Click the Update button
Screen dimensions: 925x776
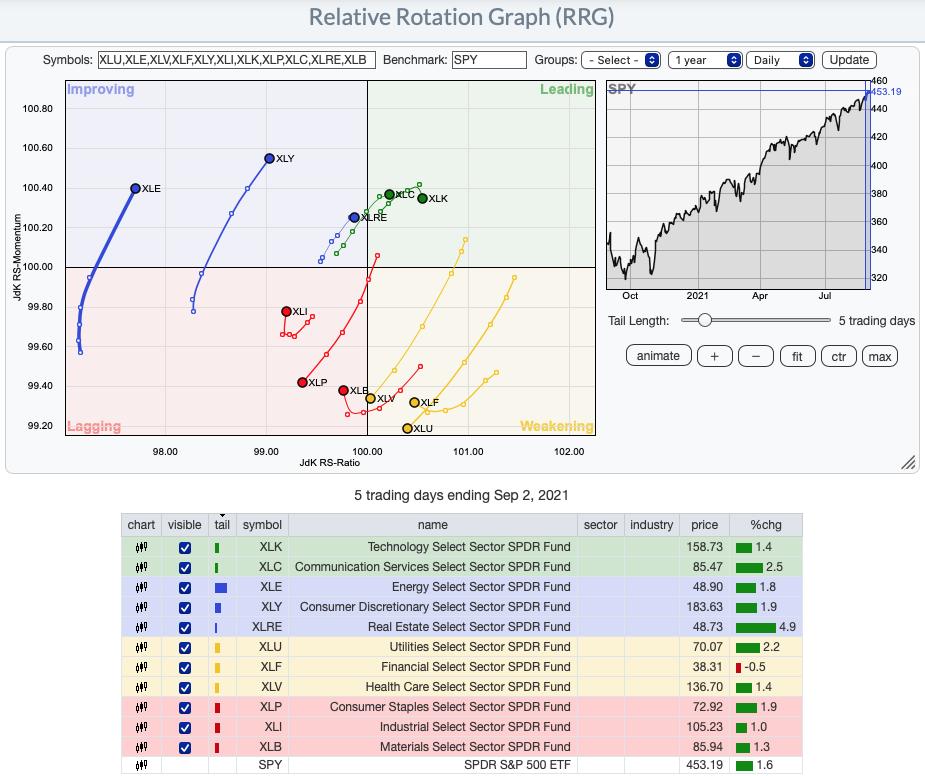849,60
